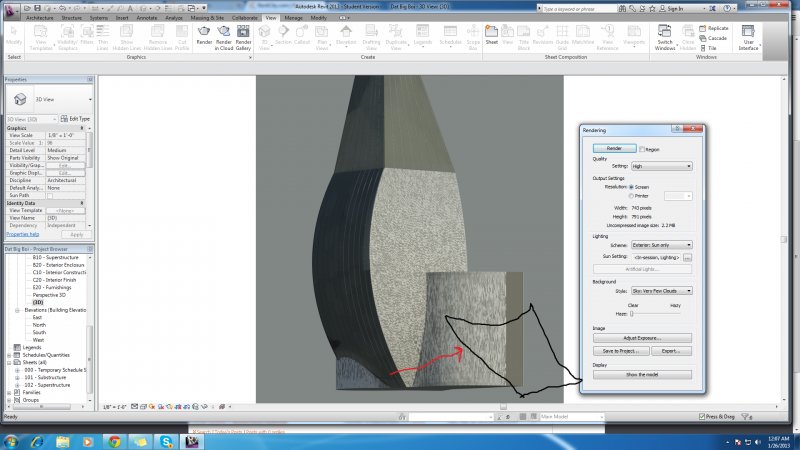Screen dimensions: 800x450
Task: Click the Adjust Exposure button
Action: 640,338
